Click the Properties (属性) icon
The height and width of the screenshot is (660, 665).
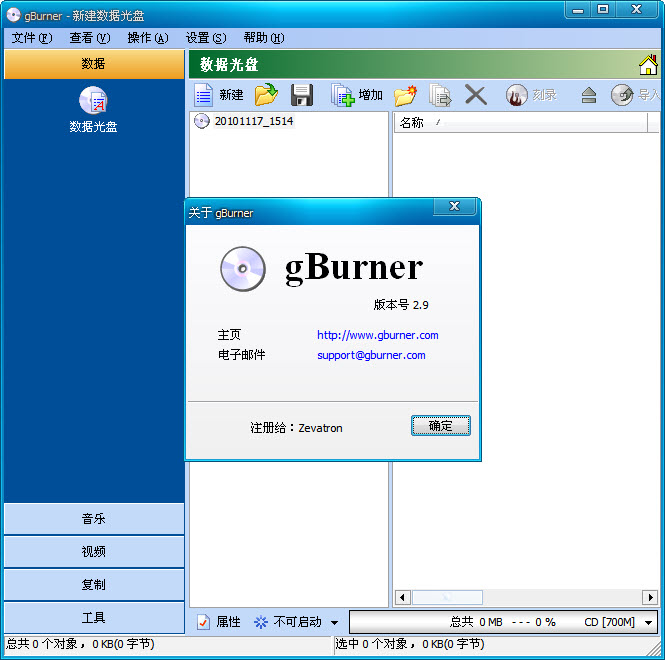[x=203, y=622]
